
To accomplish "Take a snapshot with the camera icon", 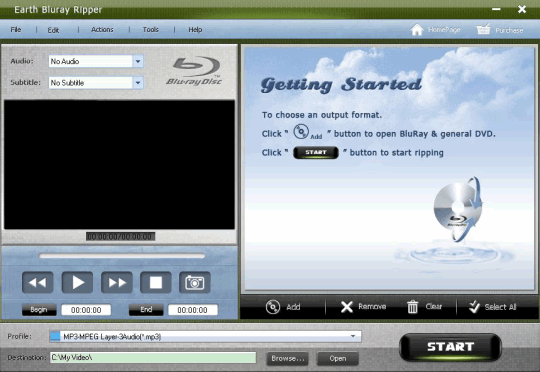I will click(195, 282).
